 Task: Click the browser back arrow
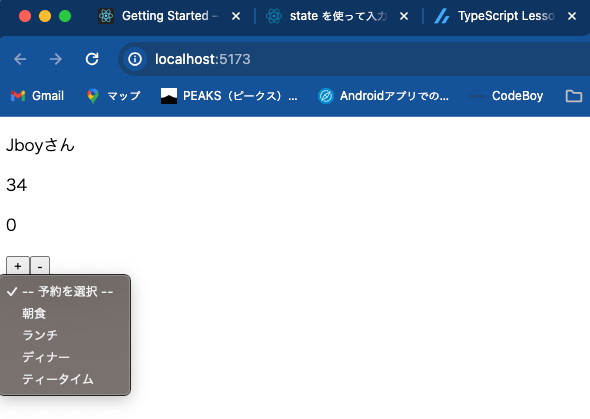20,59
